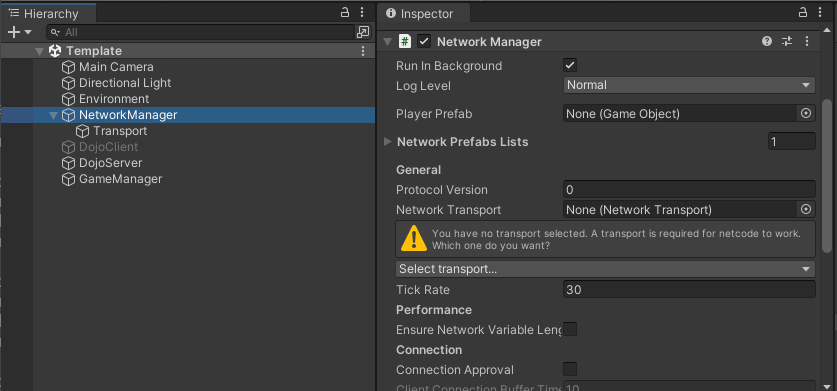Click the Tick Rate field
Image resolution: width=837 pixels, height=391 pixels.
click(689, 290)
